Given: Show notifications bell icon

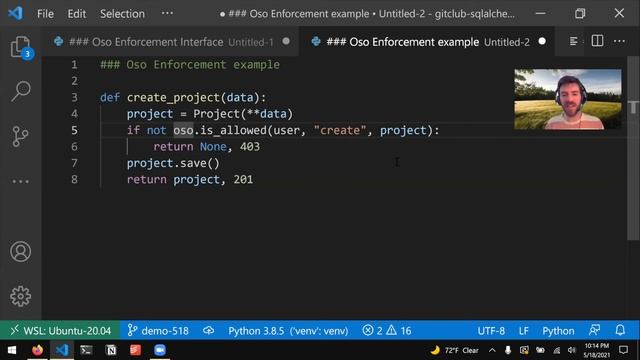Looking at the screenshot, I should pyautogui.click(x=620, y=330).
